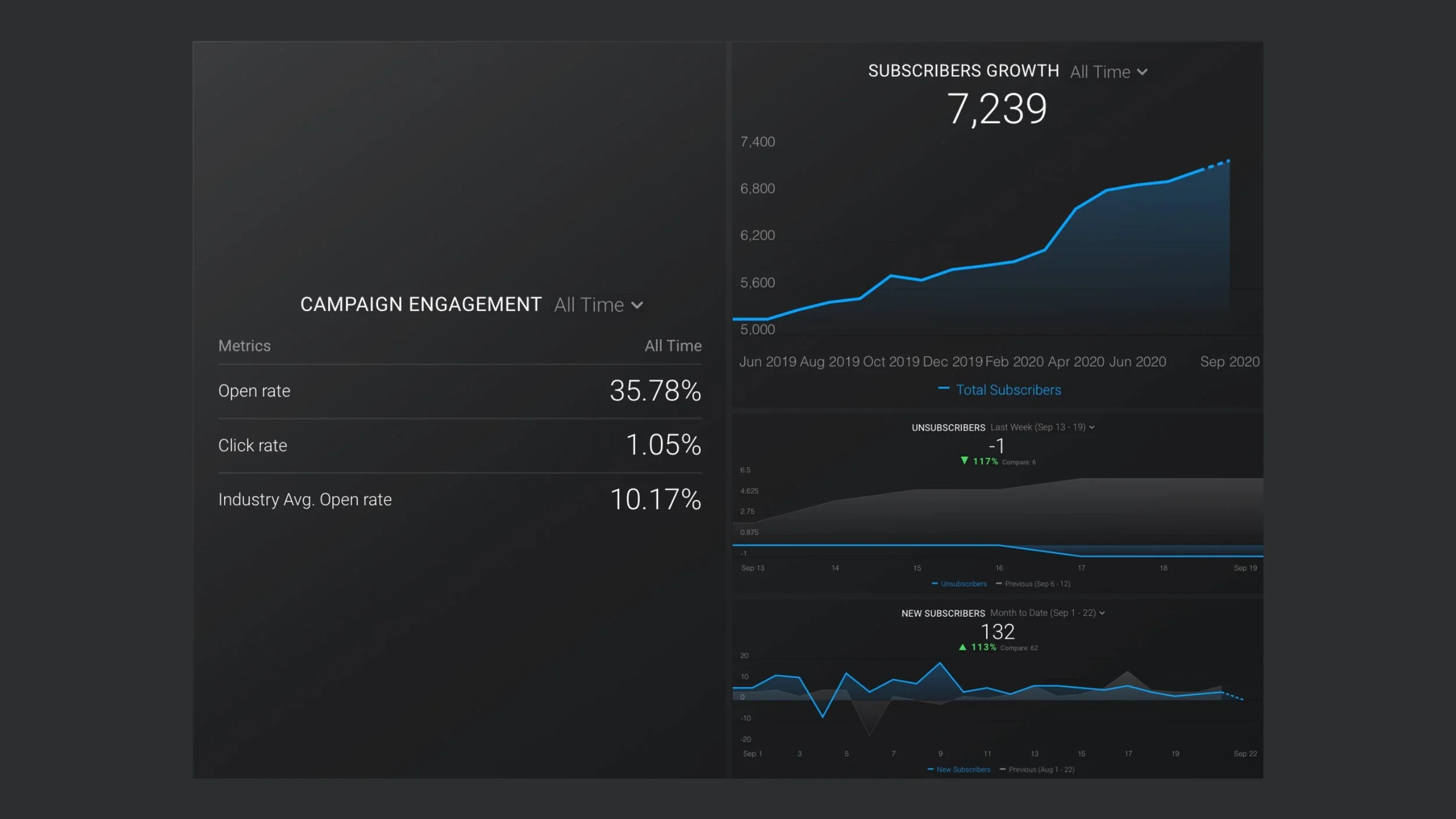Click the blue Total Subscribers legend dash
The width and height of the screenshot is (1456, 819).
click(943, 389)
